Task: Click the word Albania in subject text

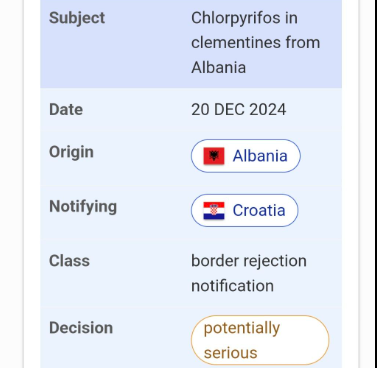Action: [218, 67]
